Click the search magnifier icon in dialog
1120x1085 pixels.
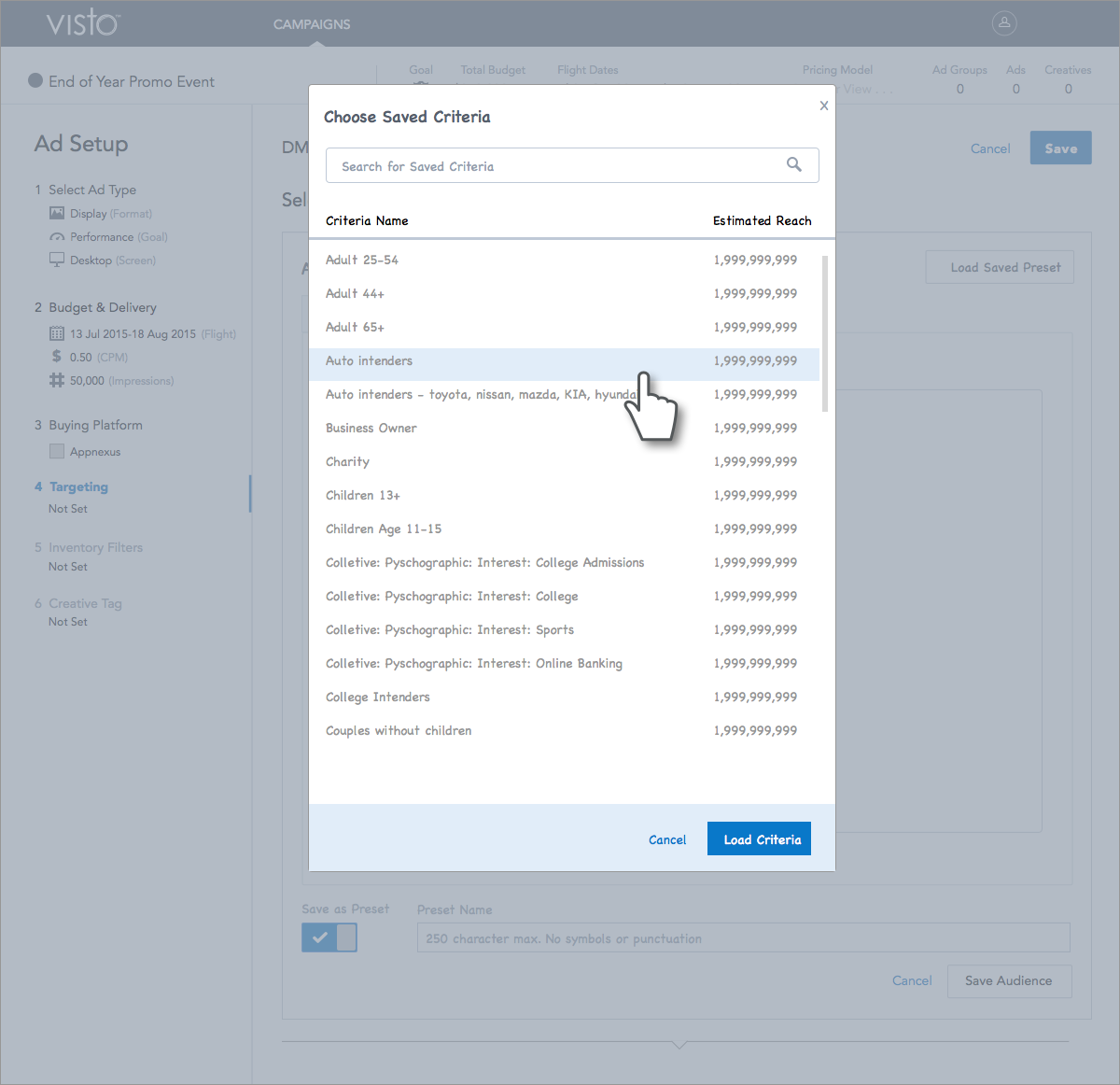point(793,164)
